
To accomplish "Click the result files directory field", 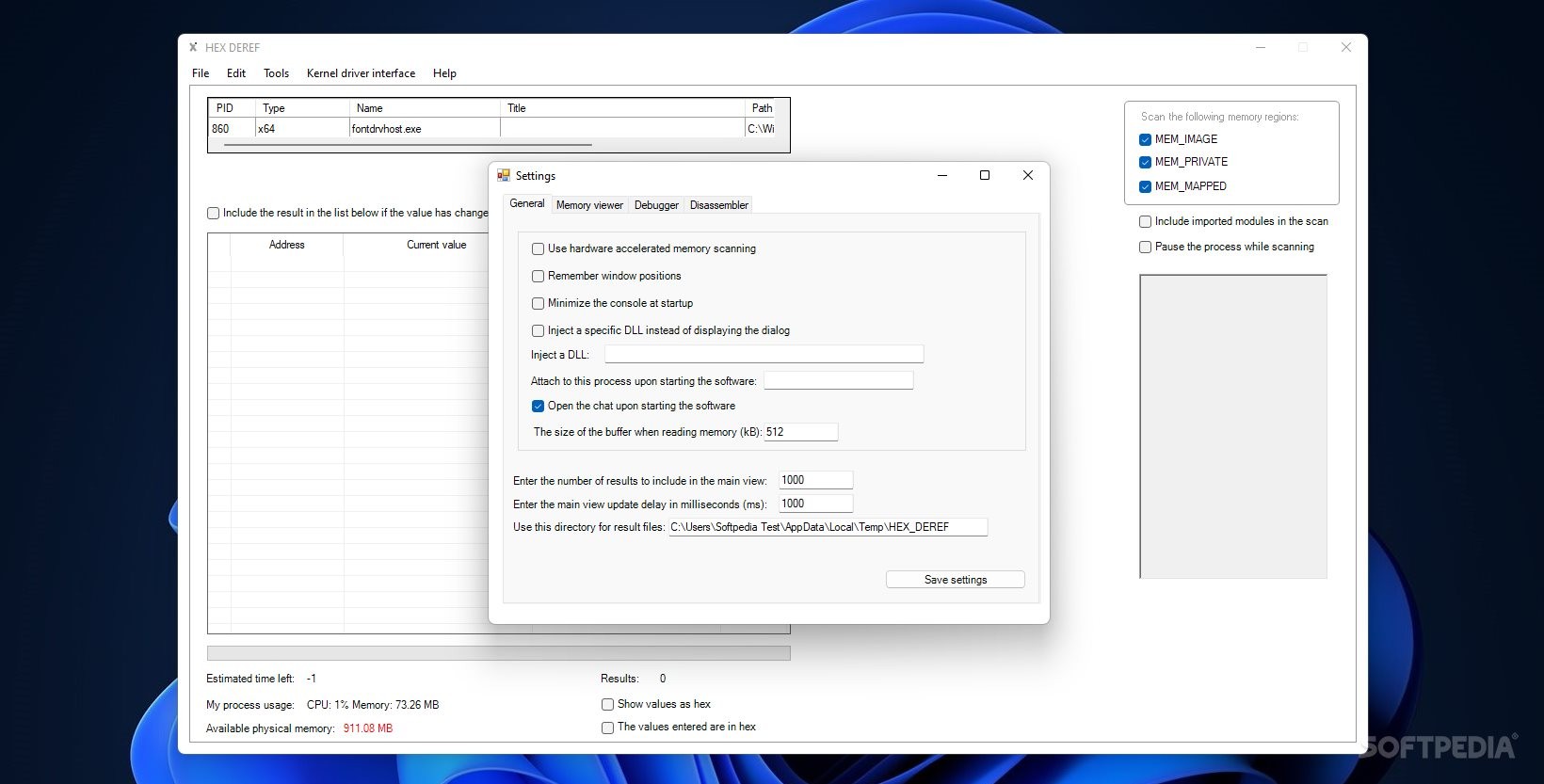I will [x=828, y=527].
